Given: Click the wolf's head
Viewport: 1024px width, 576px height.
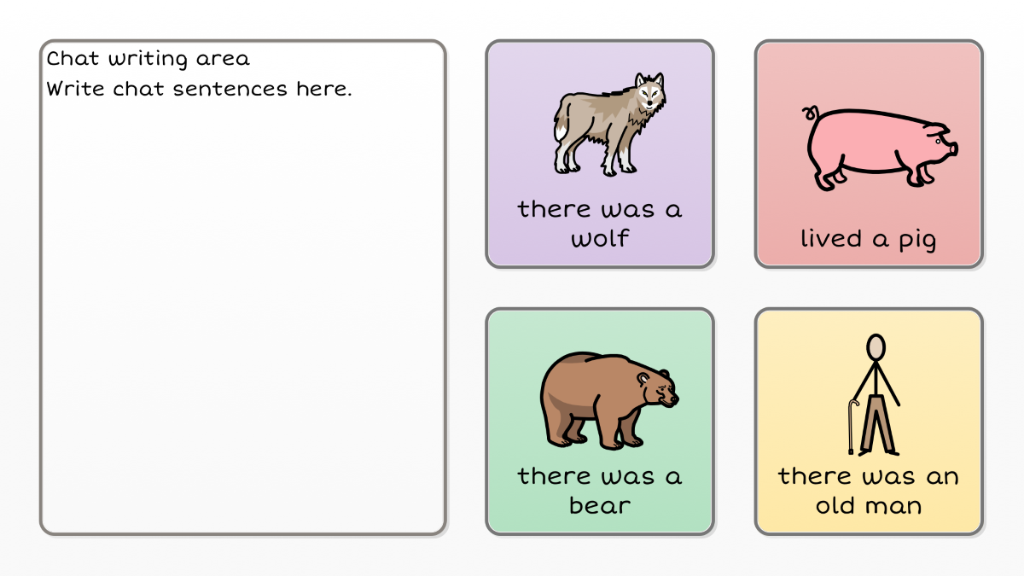Looking at the screenshot, I should coord(649,93).
